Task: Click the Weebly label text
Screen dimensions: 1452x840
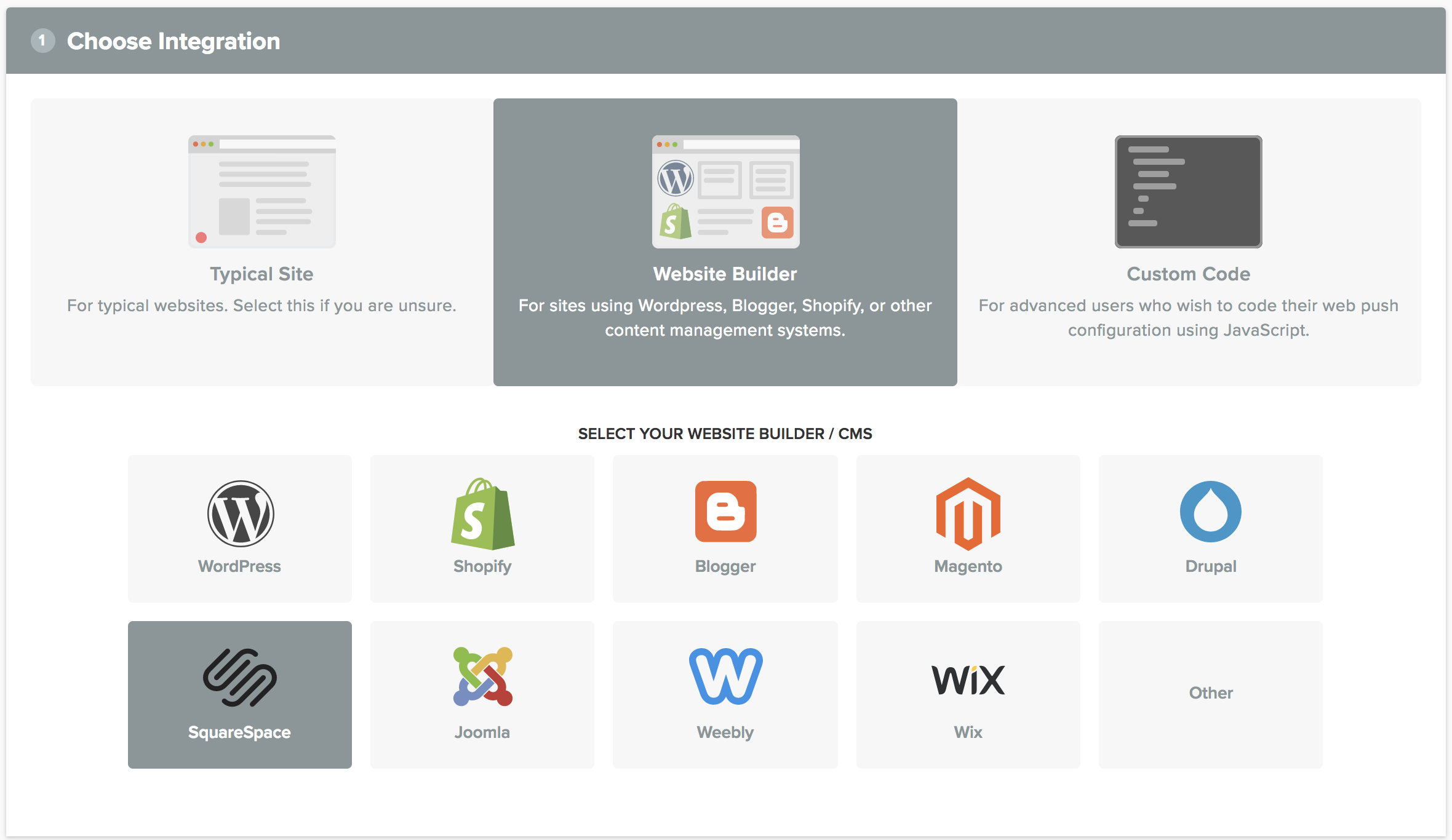Action: tap(725, 732)
